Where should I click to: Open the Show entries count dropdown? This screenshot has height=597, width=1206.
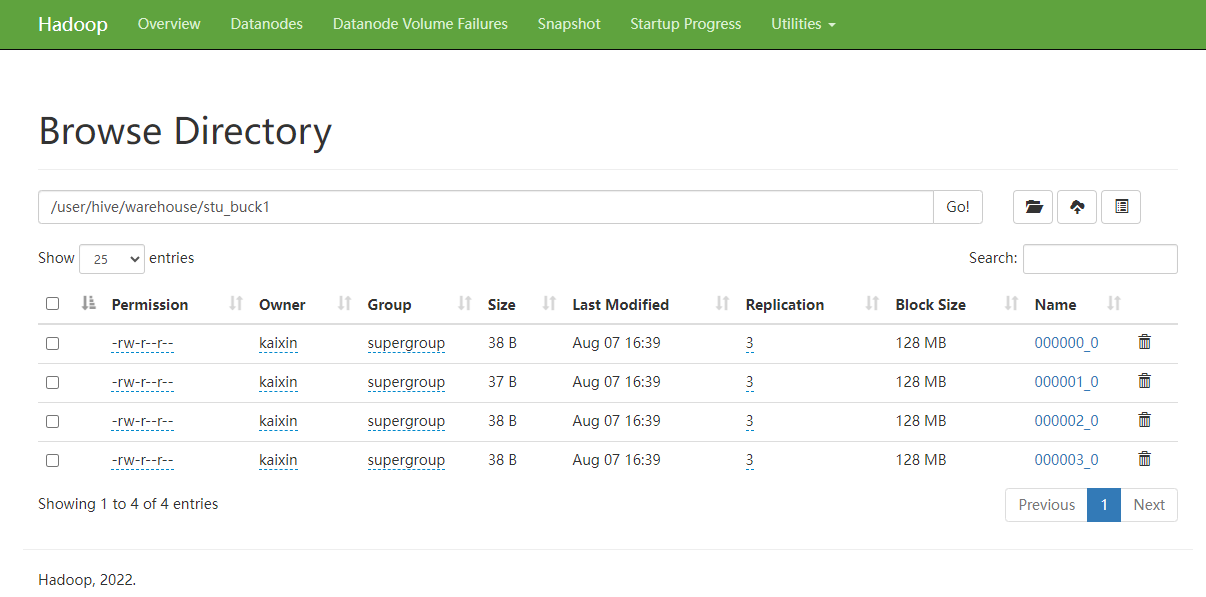(112, 259)
